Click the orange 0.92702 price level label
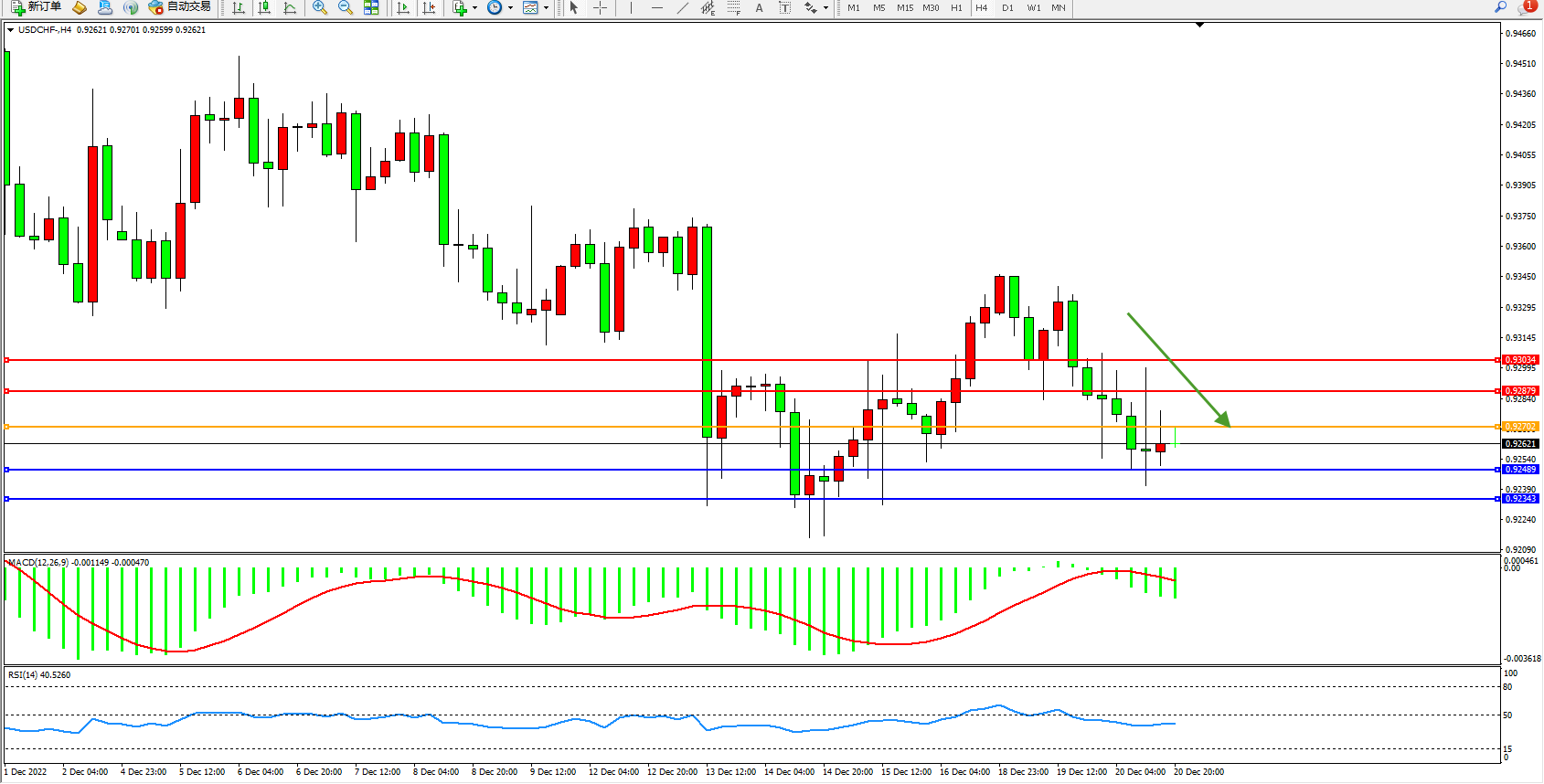 pyautogui.click(x=1520, y=427)
